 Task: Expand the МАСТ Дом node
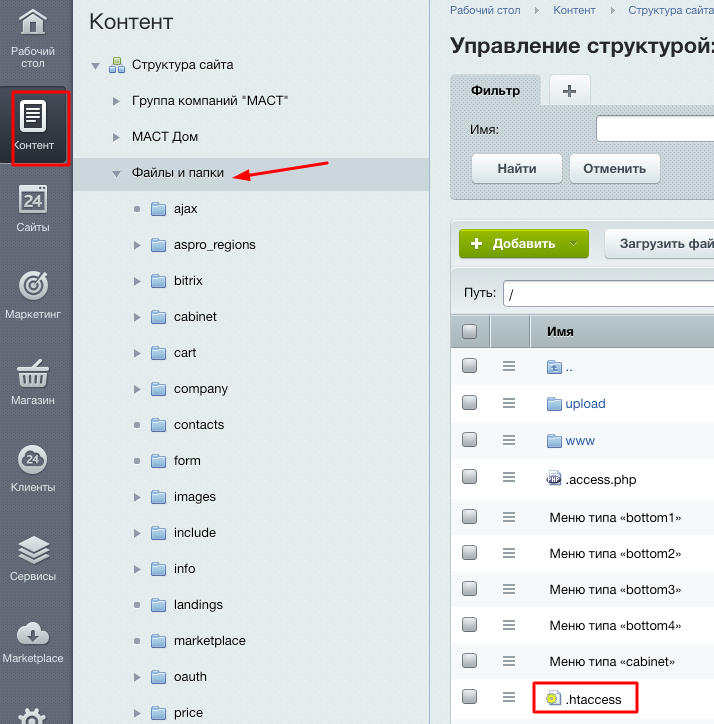[116, 137]
